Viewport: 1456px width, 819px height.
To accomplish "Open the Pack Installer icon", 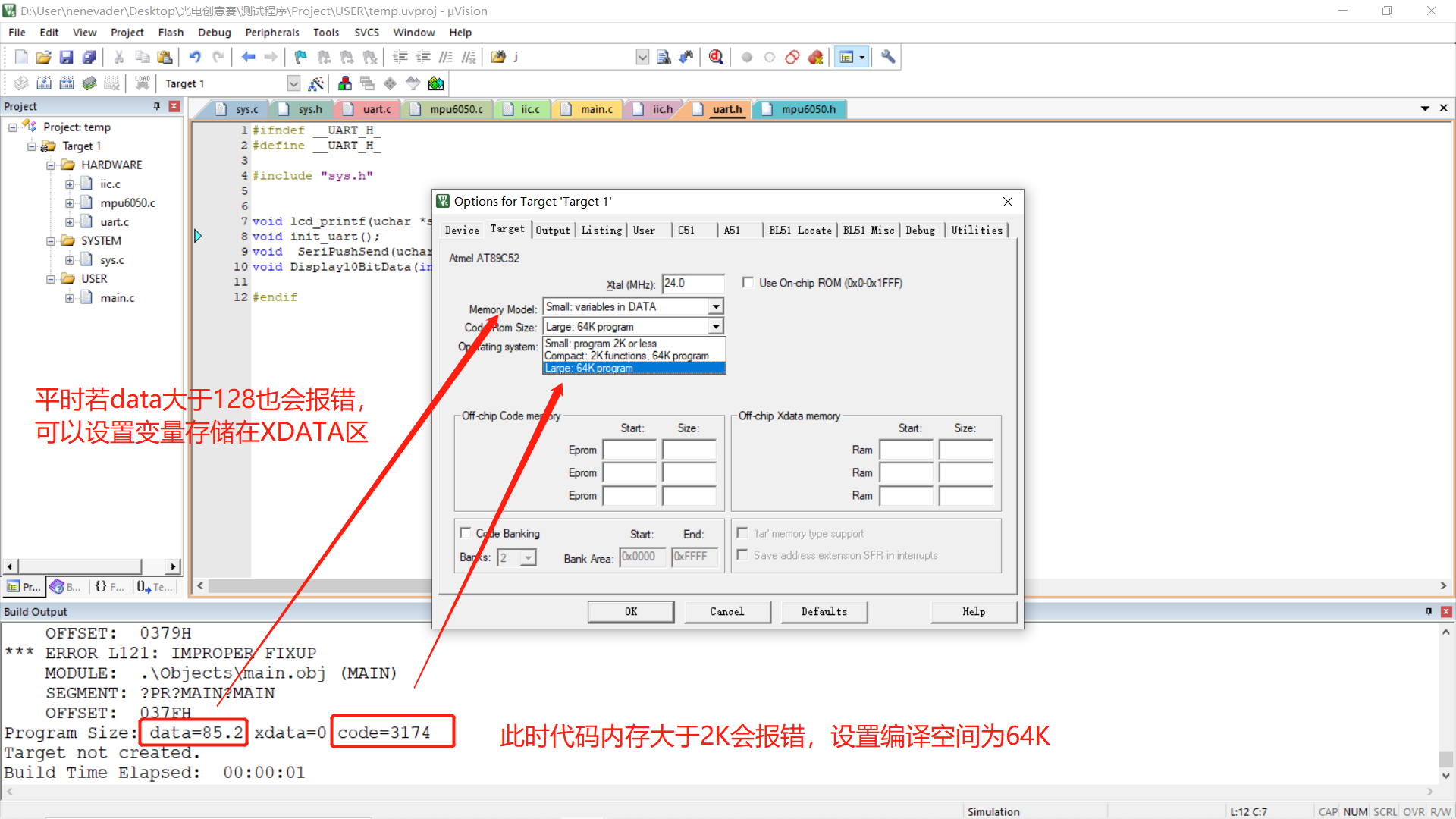I will point(436,83).
